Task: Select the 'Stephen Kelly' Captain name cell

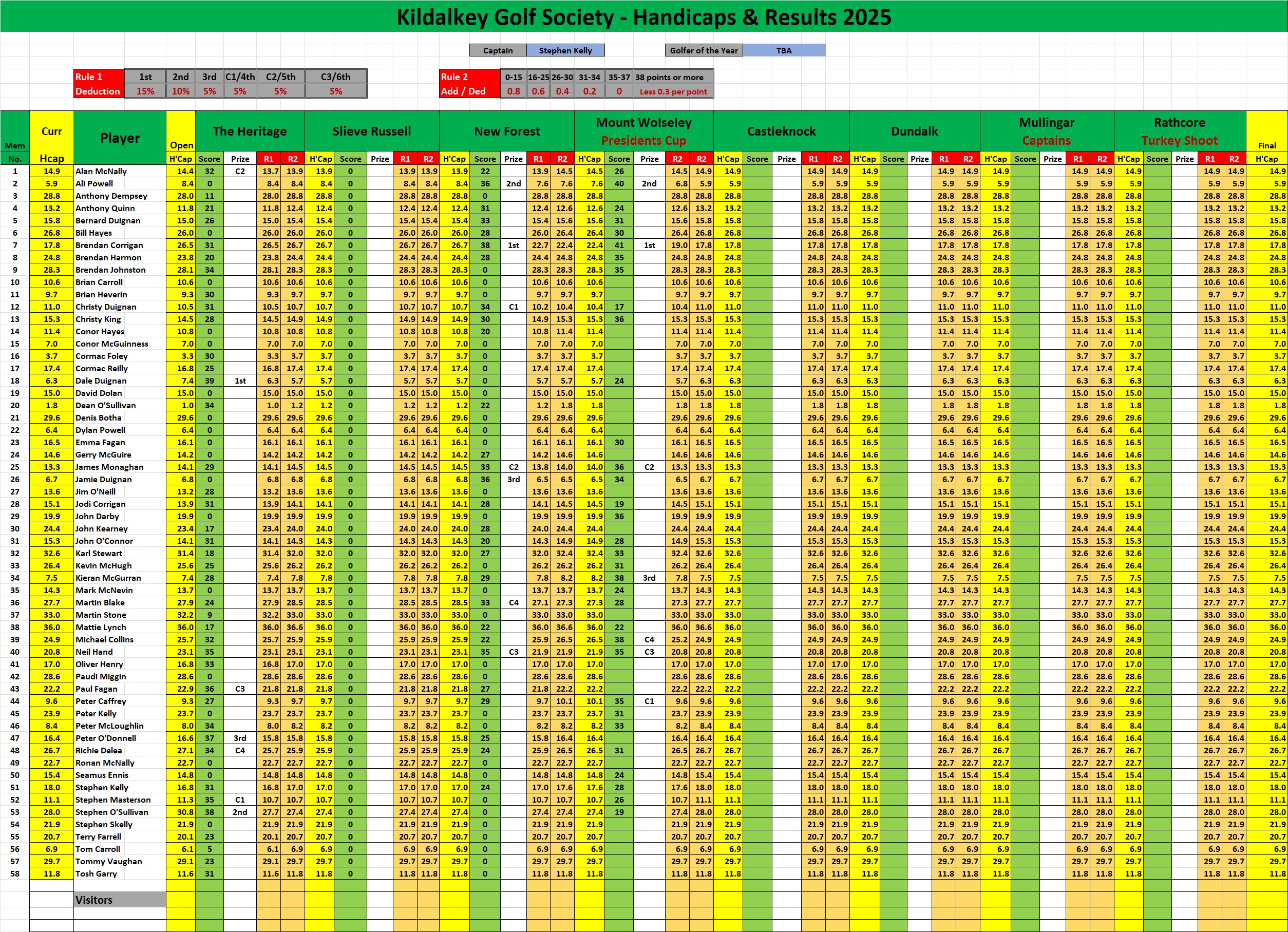Action: pyautogui.click(x=565, y=50)
